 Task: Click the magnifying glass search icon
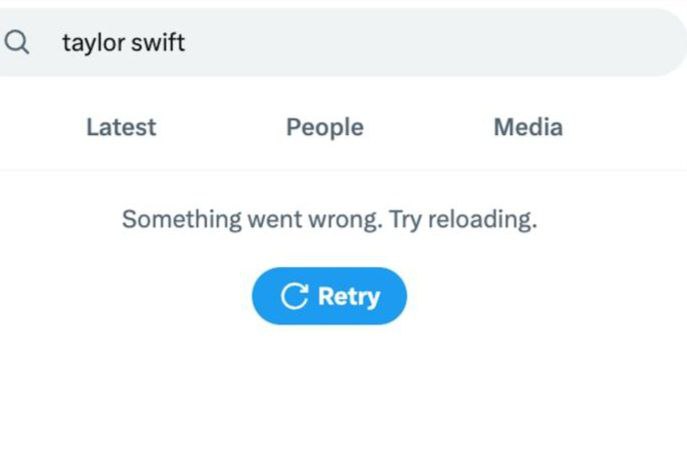tap(17, 42)
